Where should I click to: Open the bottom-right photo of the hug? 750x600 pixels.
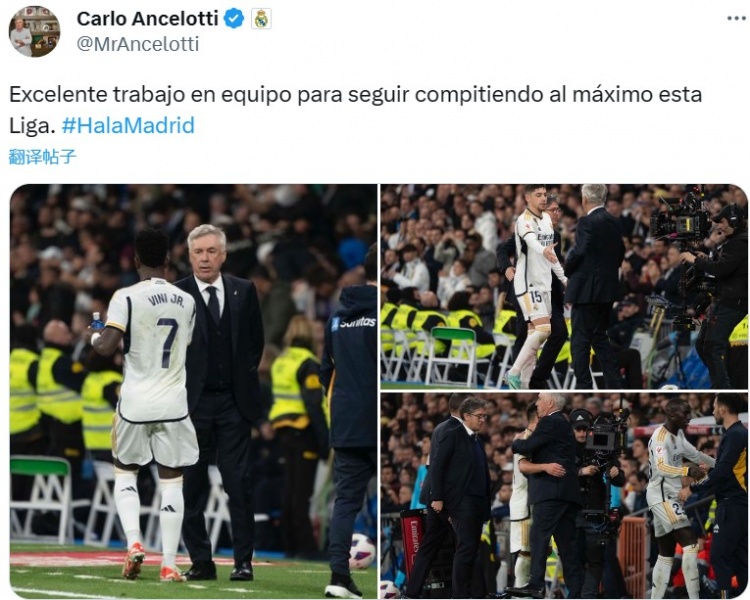[x=564, y=496]
